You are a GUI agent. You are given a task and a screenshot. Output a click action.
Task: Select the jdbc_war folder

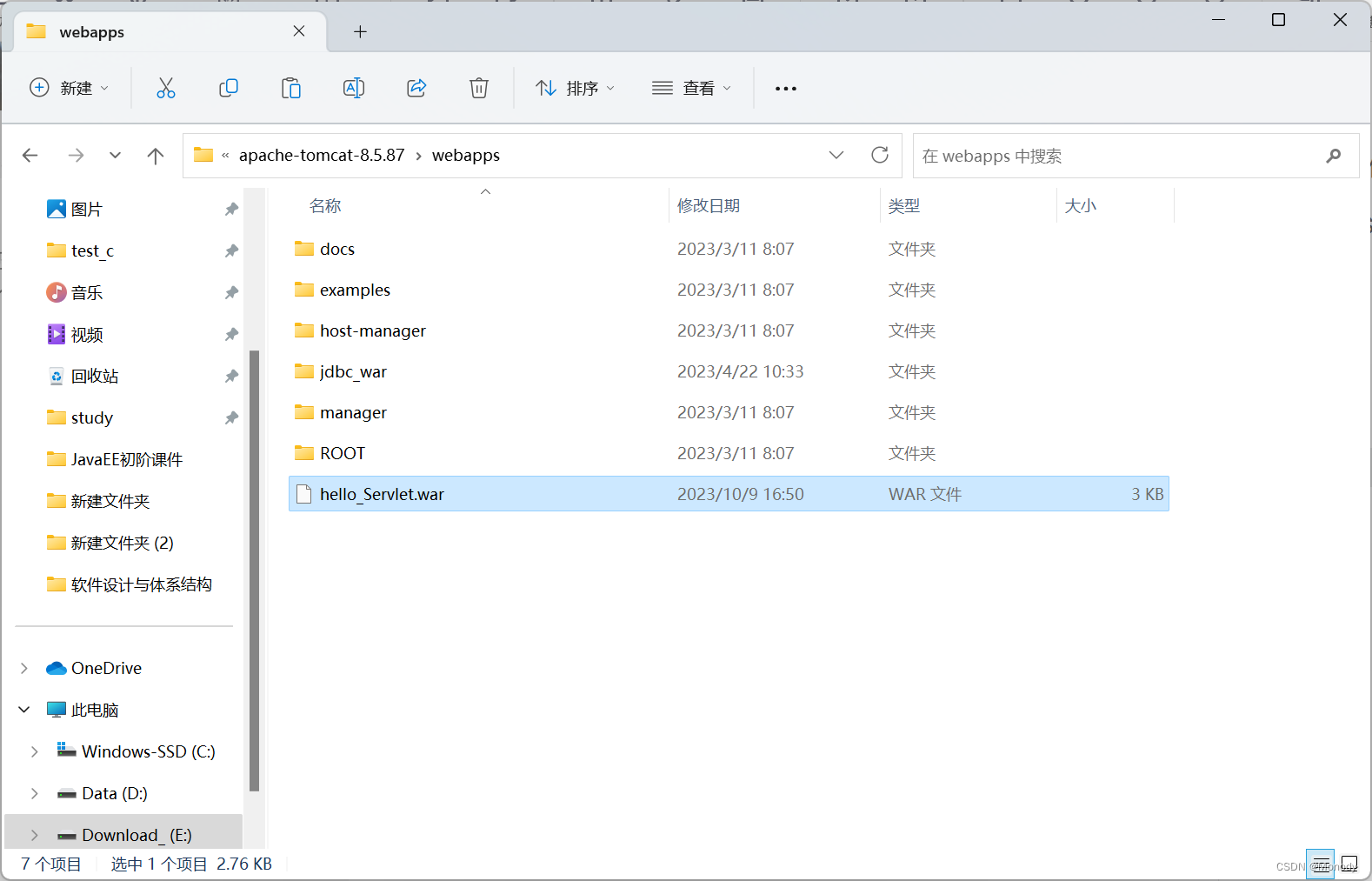(353, 371)
